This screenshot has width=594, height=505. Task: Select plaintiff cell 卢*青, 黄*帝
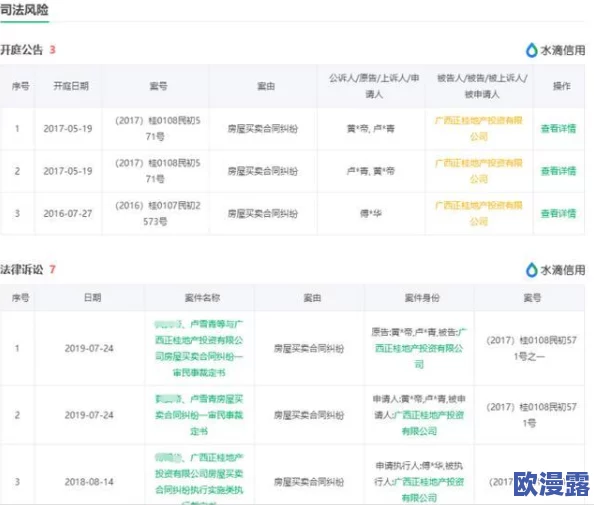point(371,171)
